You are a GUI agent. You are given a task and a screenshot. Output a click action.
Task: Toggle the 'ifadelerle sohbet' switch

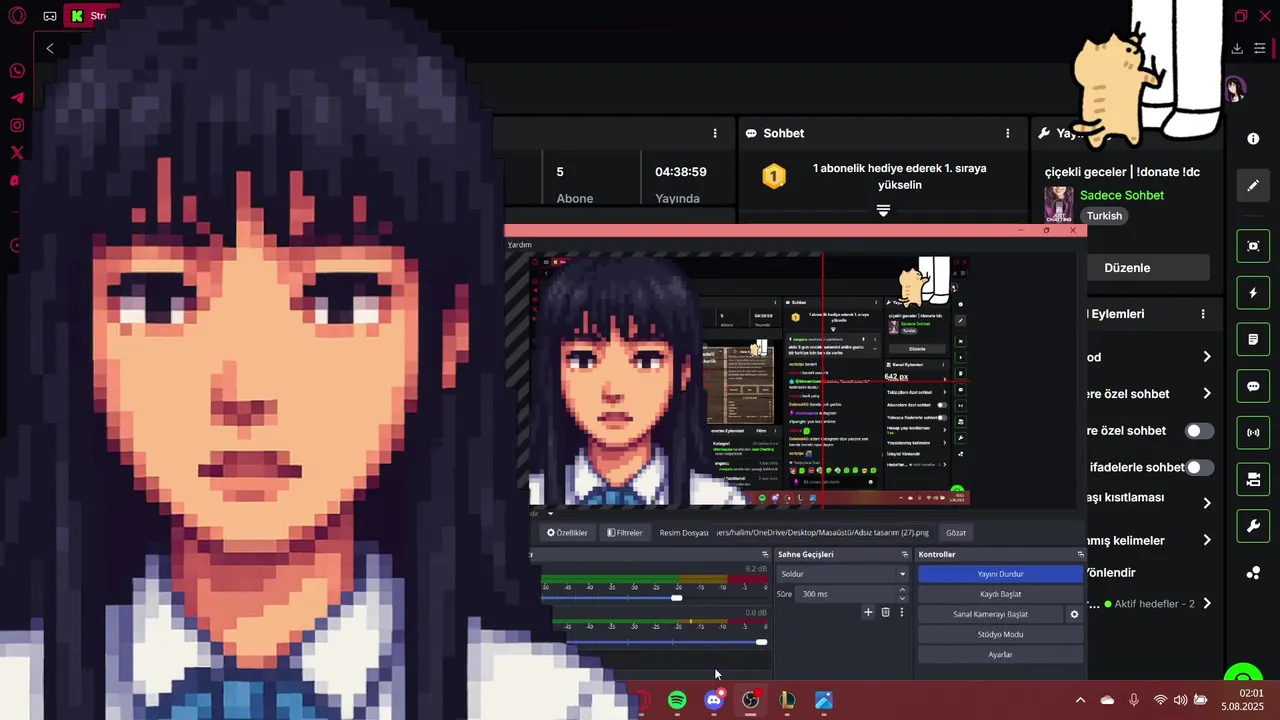(1199, 467)
